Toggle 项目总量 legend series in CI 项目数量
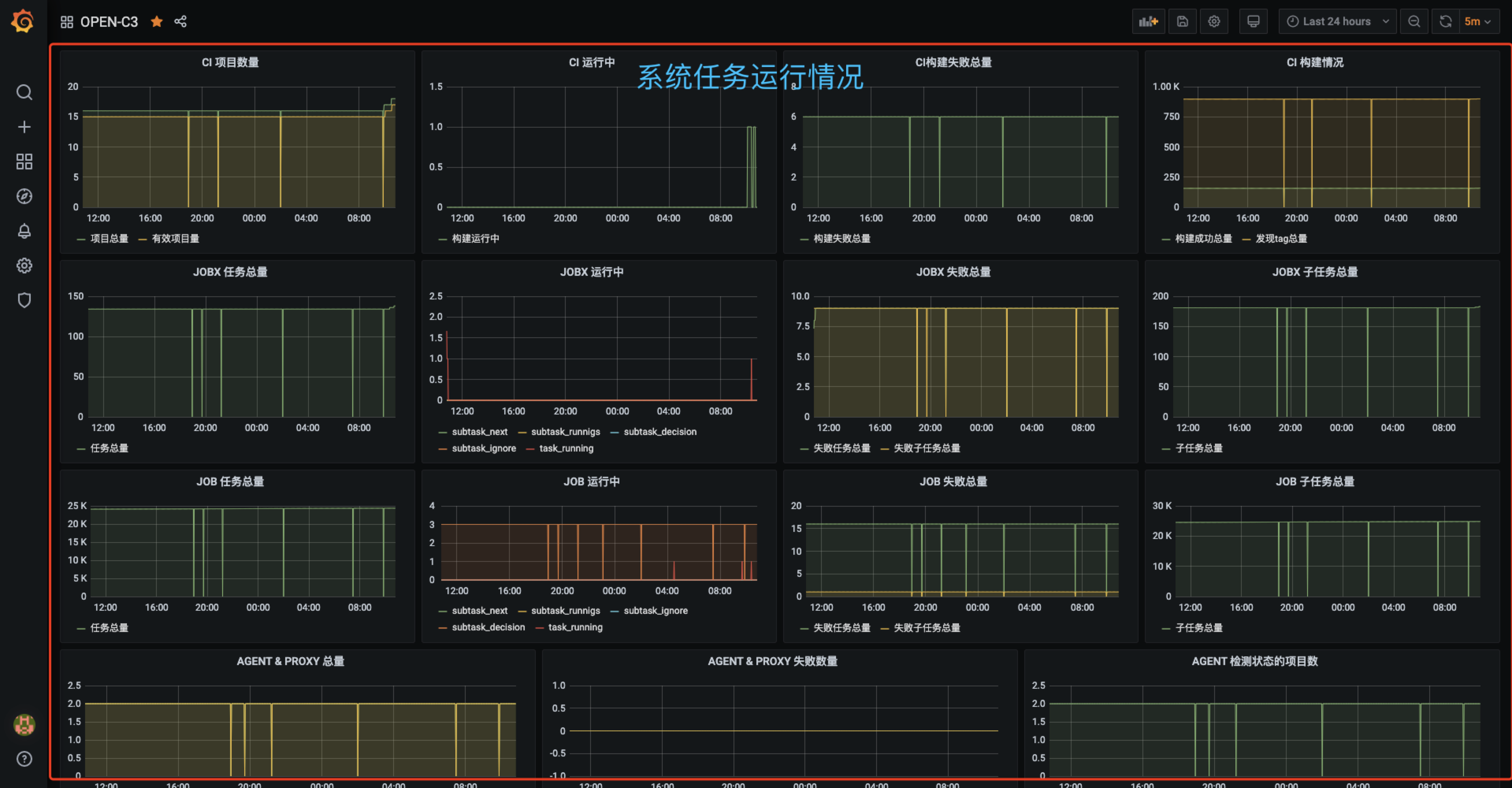The image size is (1512, 788). point(109,238)
